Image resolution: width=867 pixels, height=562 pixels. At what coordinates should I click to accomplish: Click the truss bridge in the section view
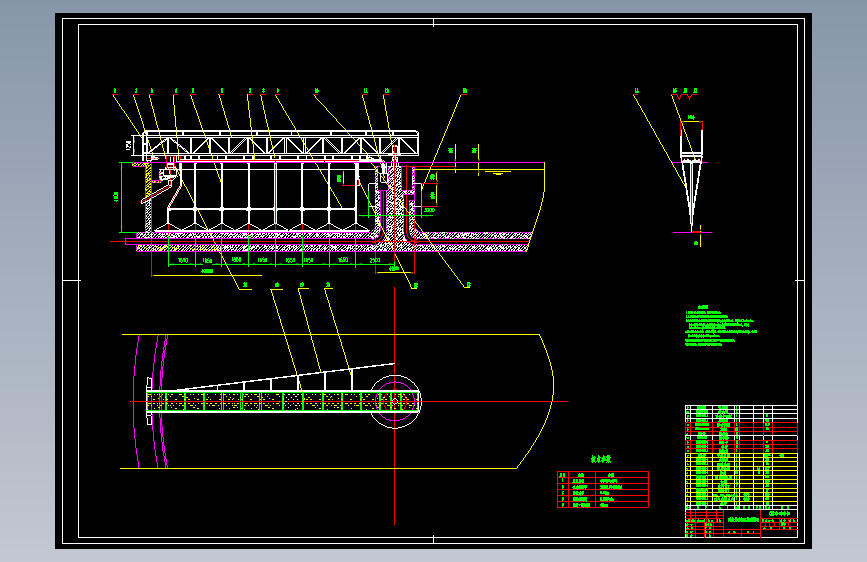point(280,144)
